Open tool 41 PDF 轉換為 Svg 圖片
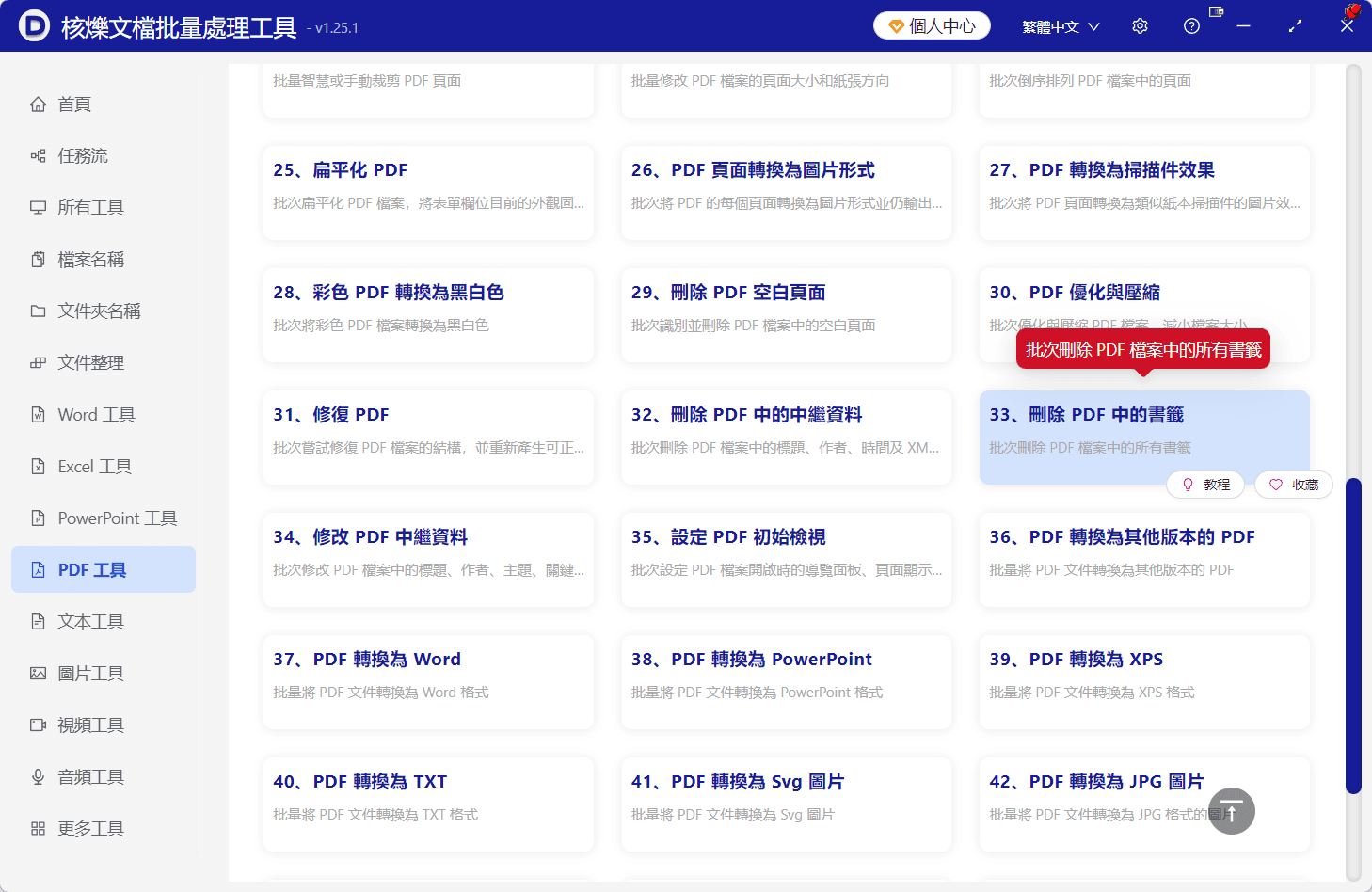Screen dimensions: 1372x892 [787, 804]
